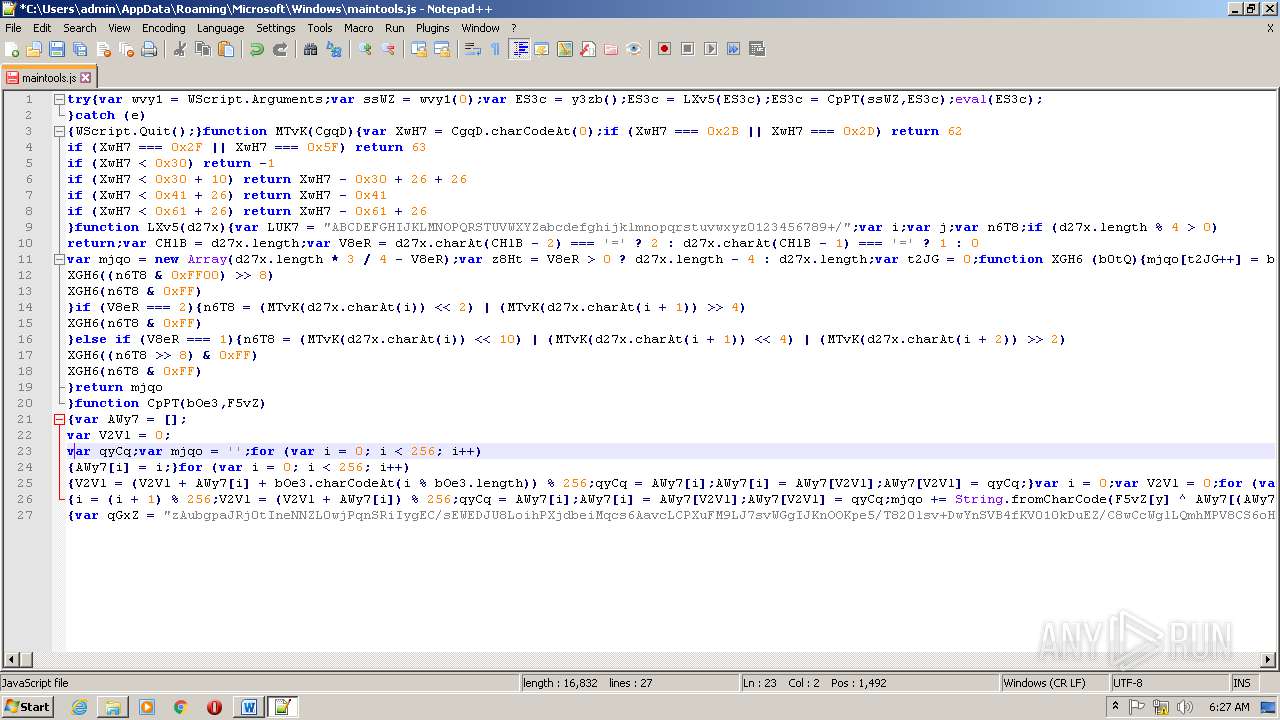Open the Edit menu
Screen dimensions: 1280x720
[x=42, y=28]
